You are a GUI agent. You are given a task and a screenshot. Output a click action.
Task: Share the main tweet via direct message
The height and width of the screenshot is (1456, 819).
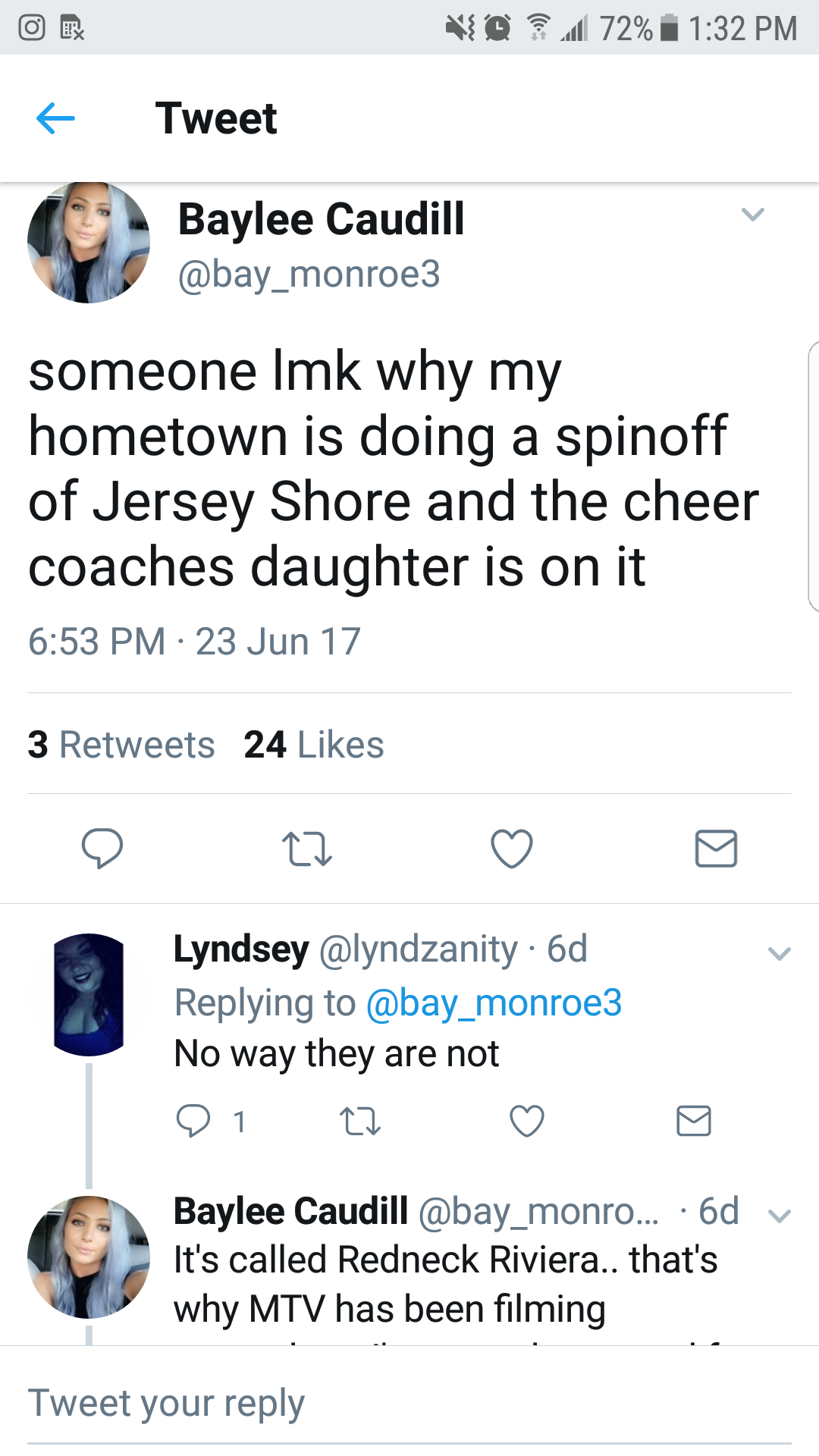(x=716, y=848)
